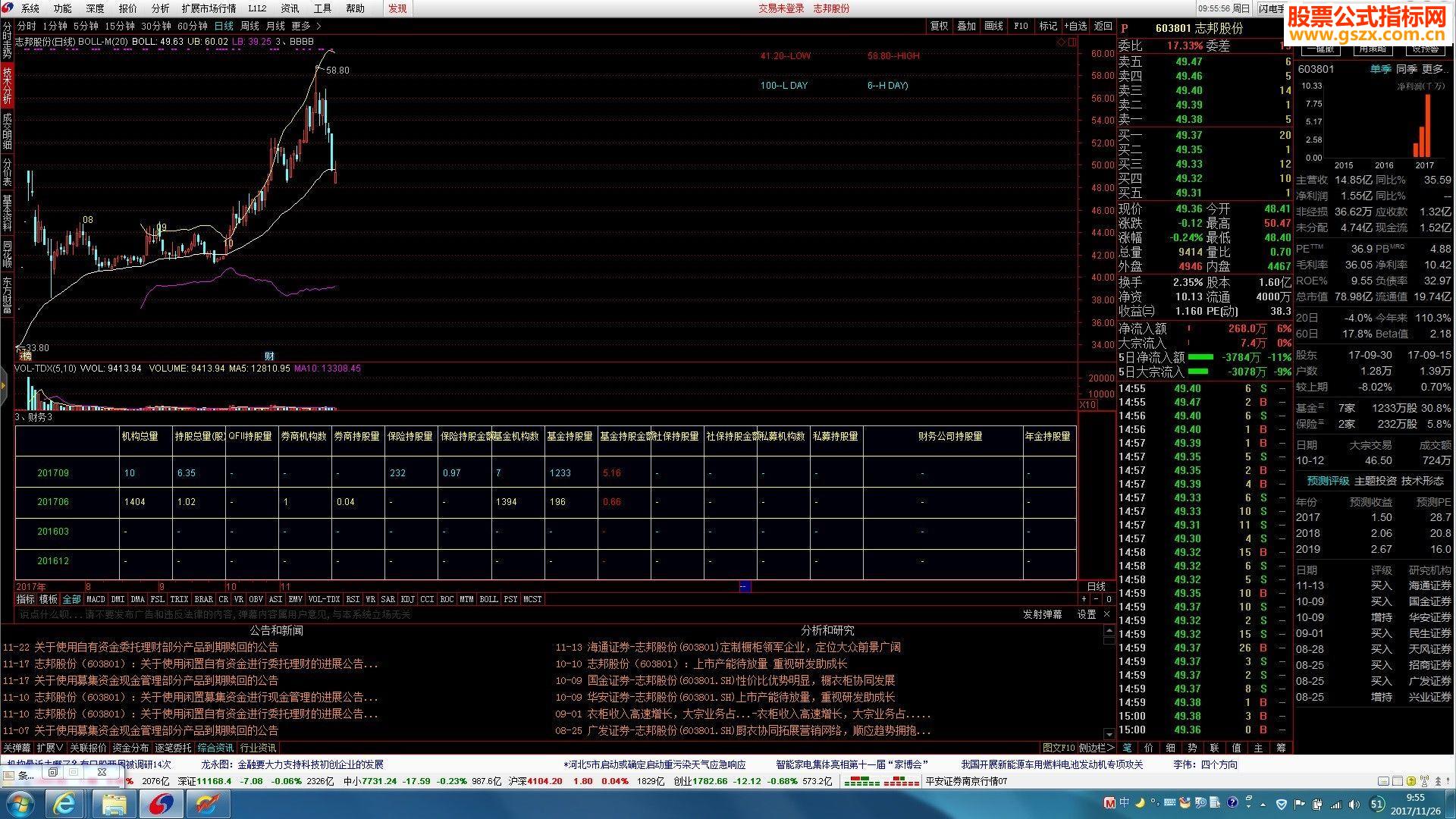The height and width of the screenshot is (819, 1456).
Task: Select 预测评级 tab in right panel
Action: point(1327,481)
